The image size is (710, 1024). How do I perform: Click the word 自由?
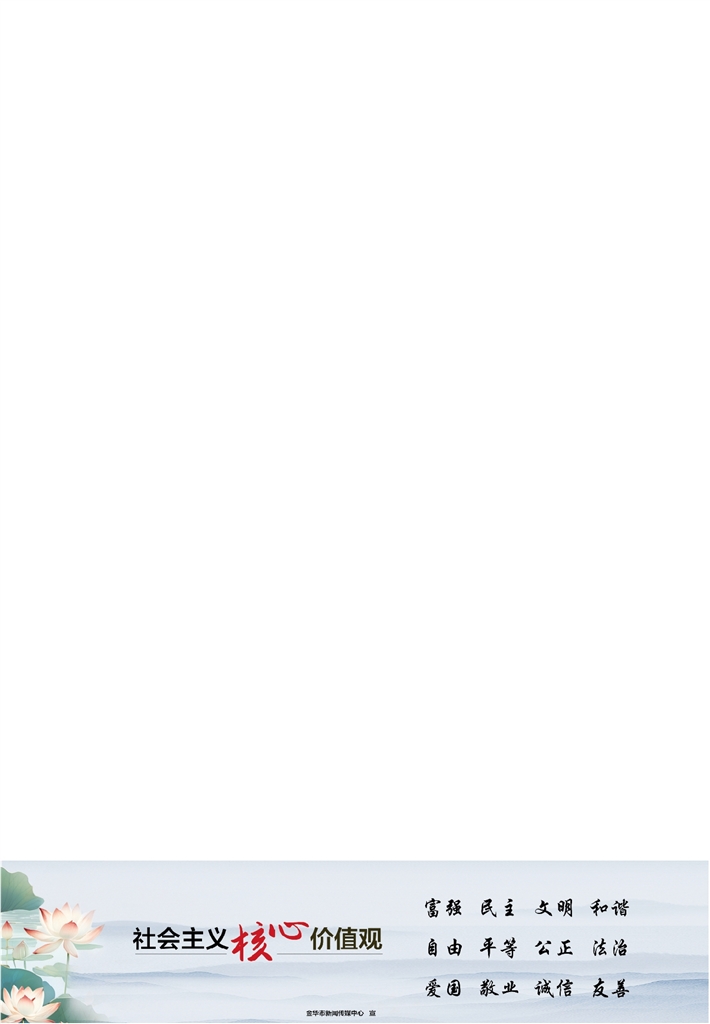[x=444, y=948]
